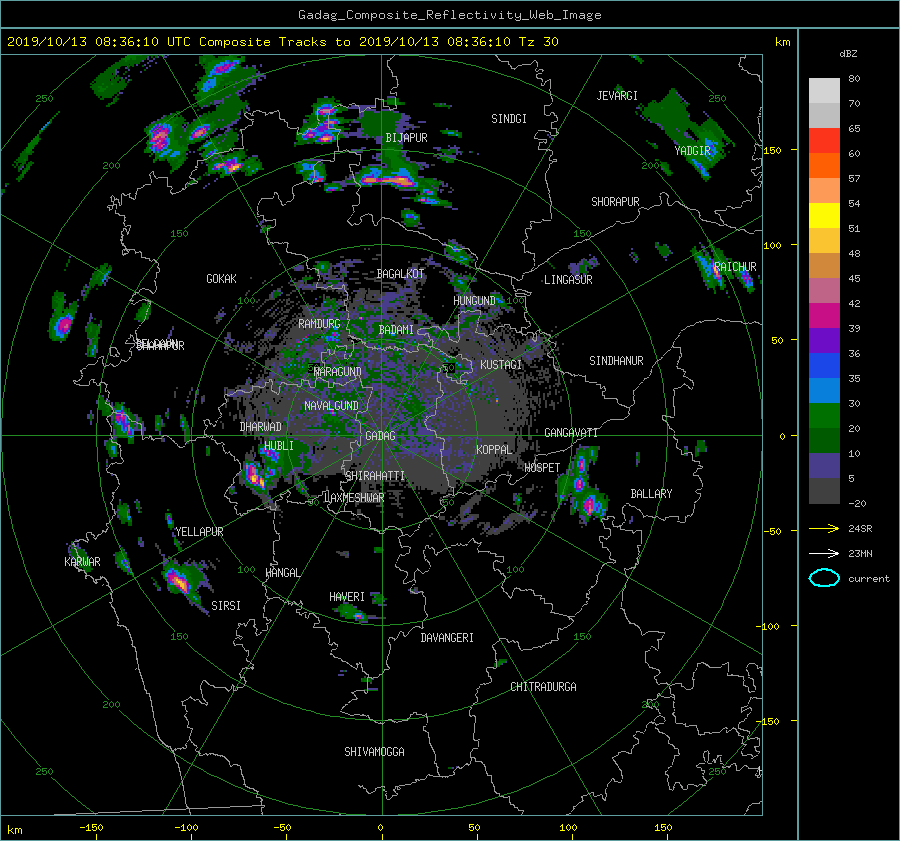
Task: Click the BIJAPUR city label
Action: pyautogui.click(x=406, y=138)
